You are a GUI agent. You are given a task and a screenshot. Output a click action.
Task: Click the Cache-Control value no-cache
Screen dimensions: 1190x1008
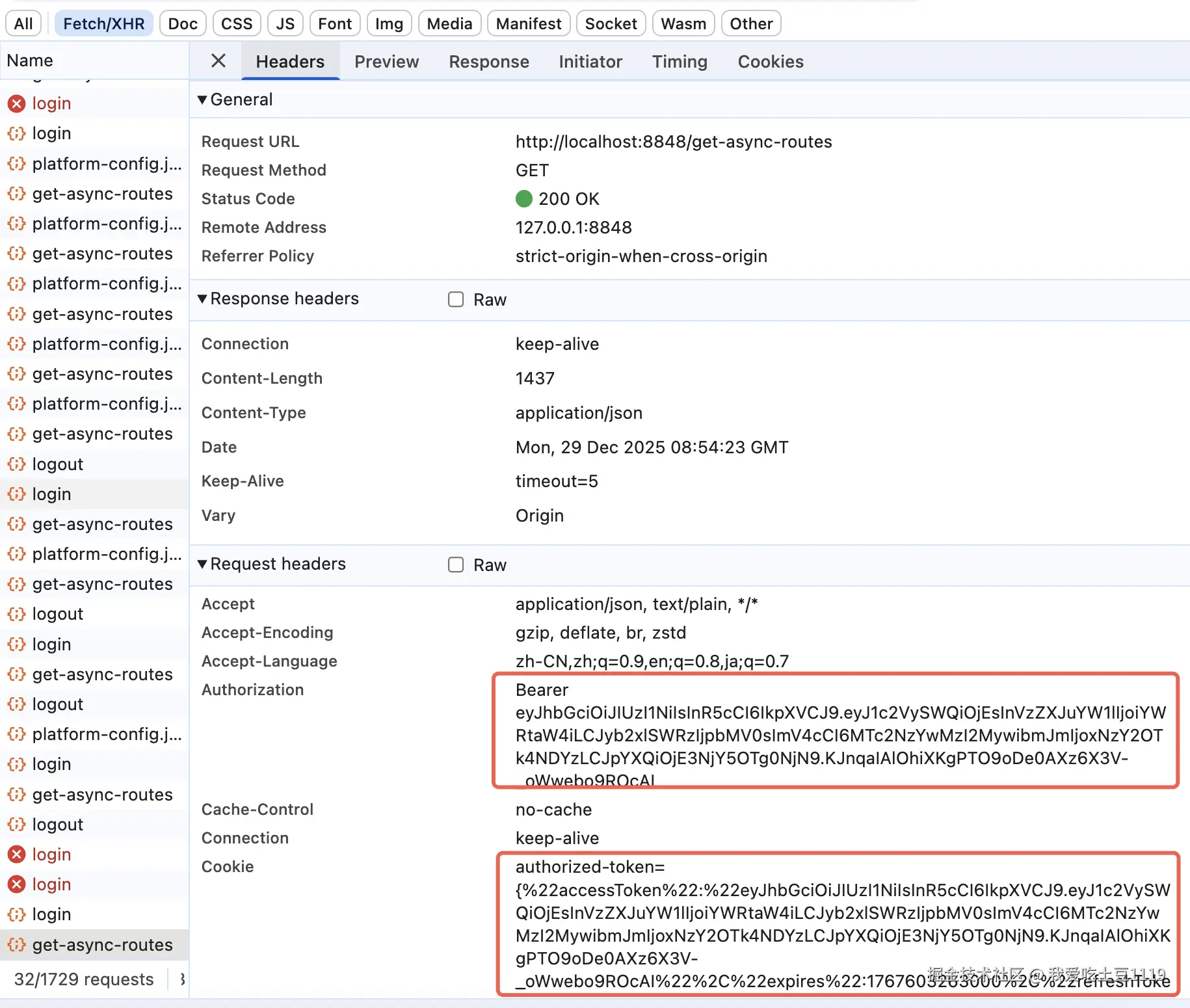554,810
